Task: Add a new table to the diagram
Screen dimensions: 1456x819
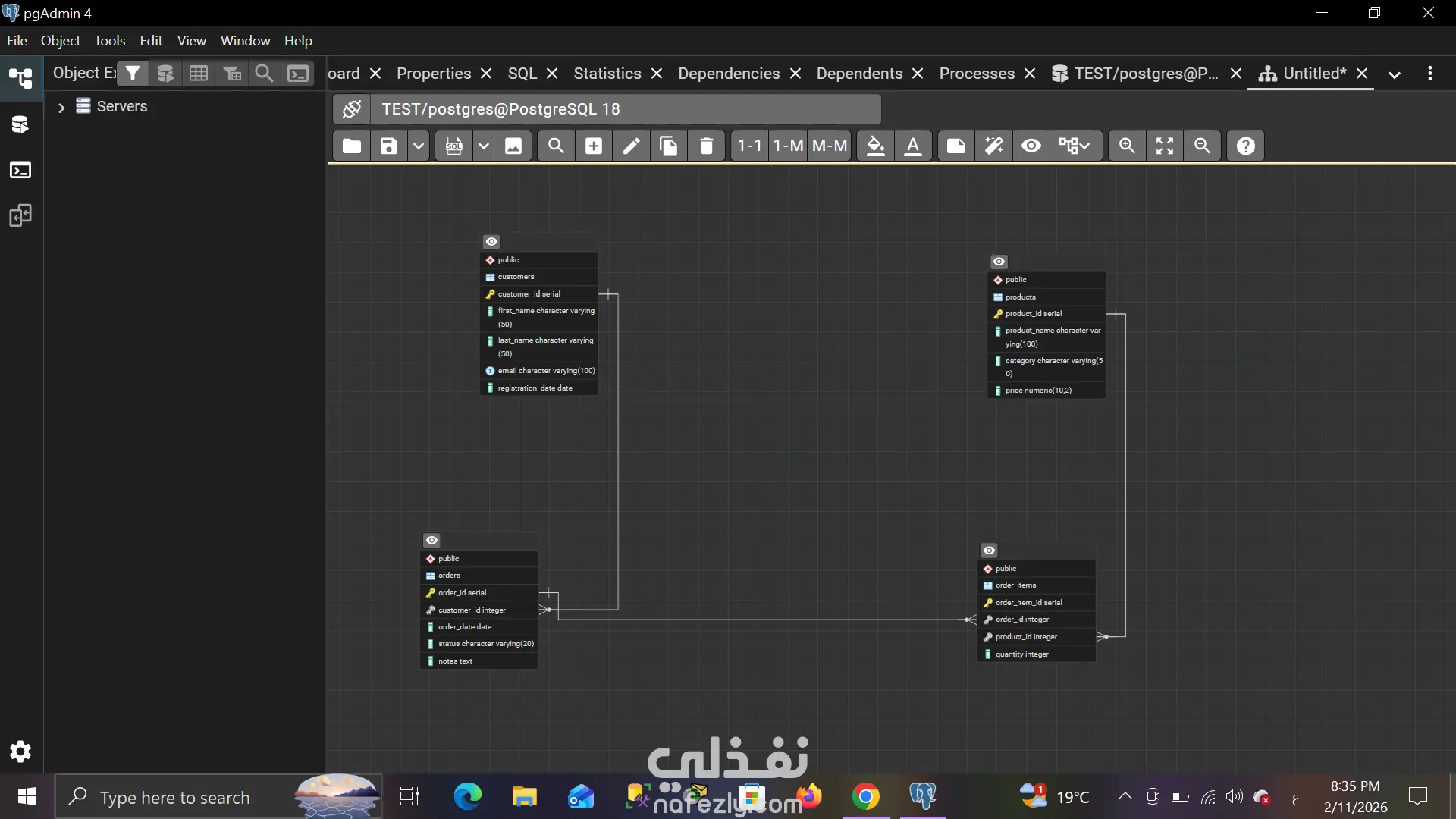Action: (594, 146)
